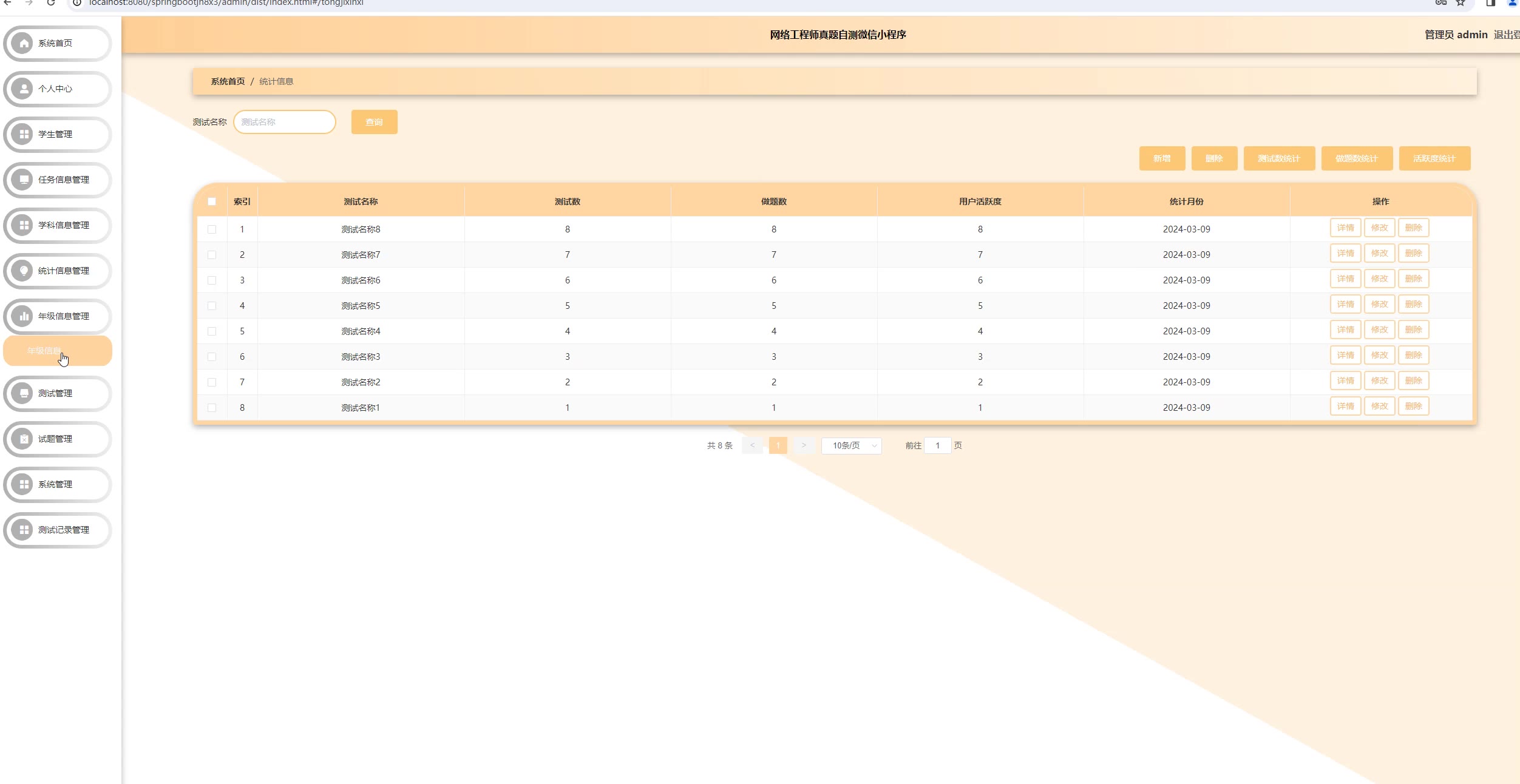Click the monitor icon beside 任务信息管理

point(23,180)
